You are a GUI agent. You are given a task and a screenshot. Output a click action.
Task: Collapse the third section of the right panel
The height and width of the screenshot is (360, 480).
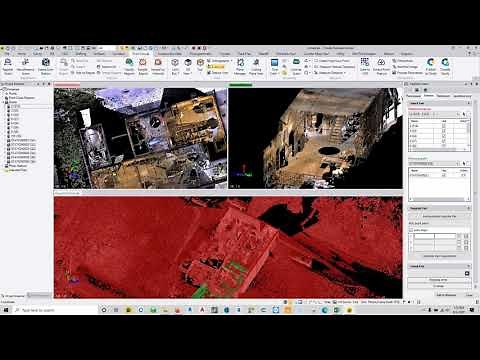click(x=468, y=208)
